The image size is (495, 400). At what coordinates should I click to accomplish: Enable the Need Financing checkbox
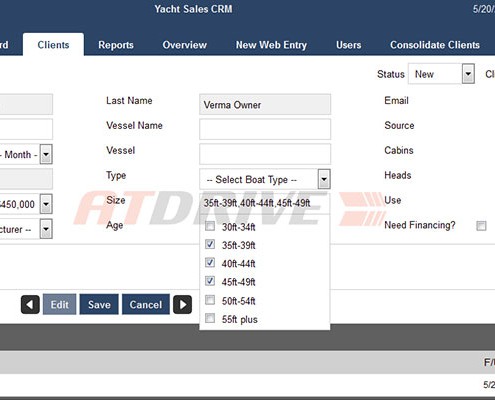click(x=481, y=226)
